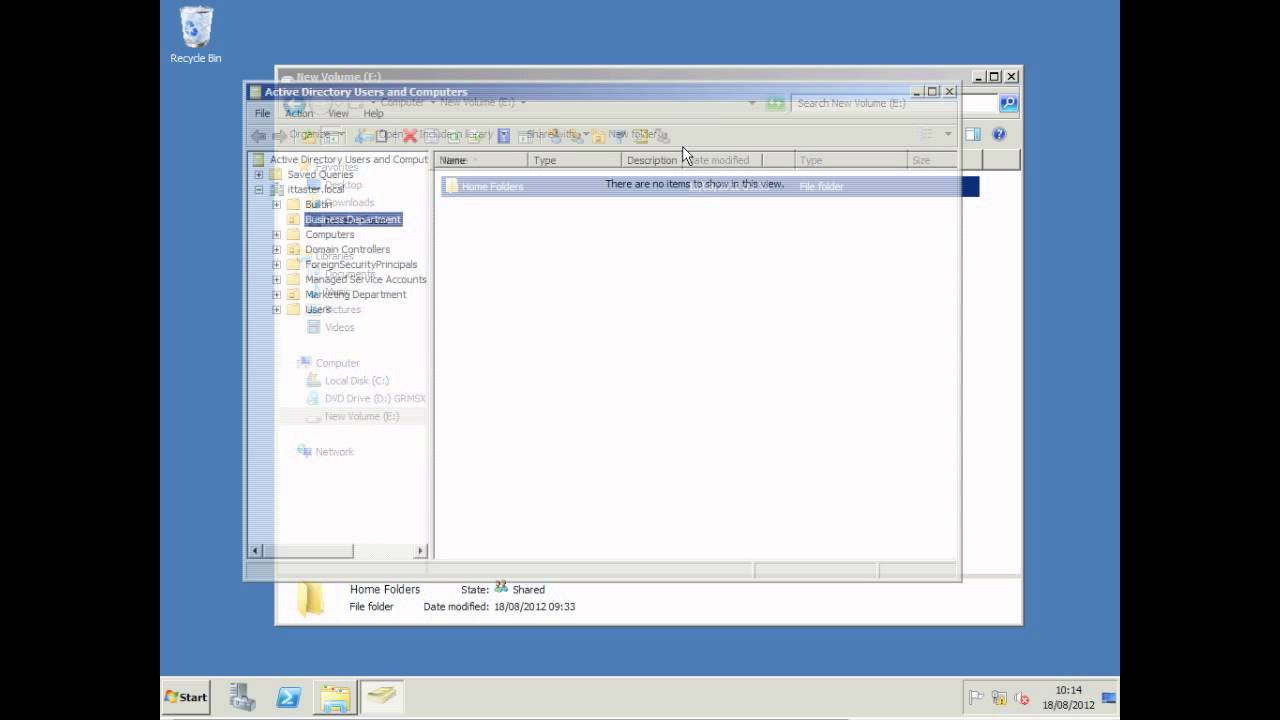Image resolution: width=1280 pixels, height=720 pixels.
Task: Click the Start button
Action: [186, 697]
